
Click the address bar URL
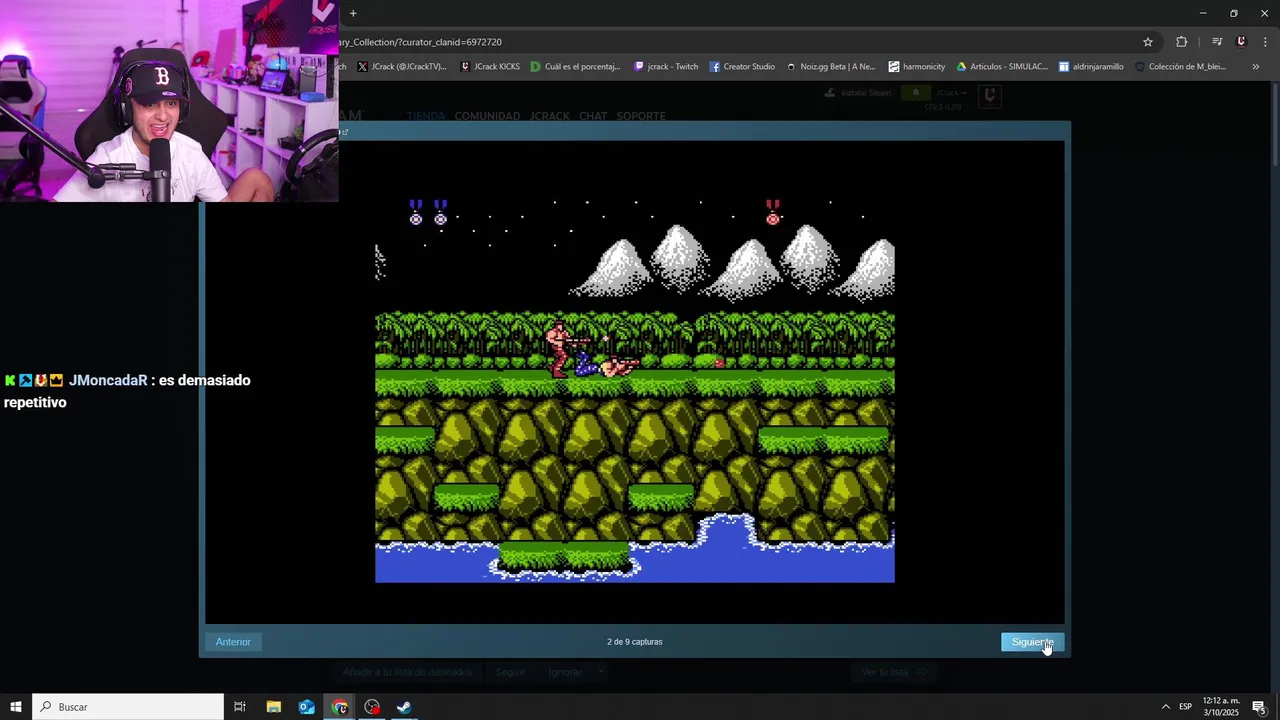pos(421,42)
